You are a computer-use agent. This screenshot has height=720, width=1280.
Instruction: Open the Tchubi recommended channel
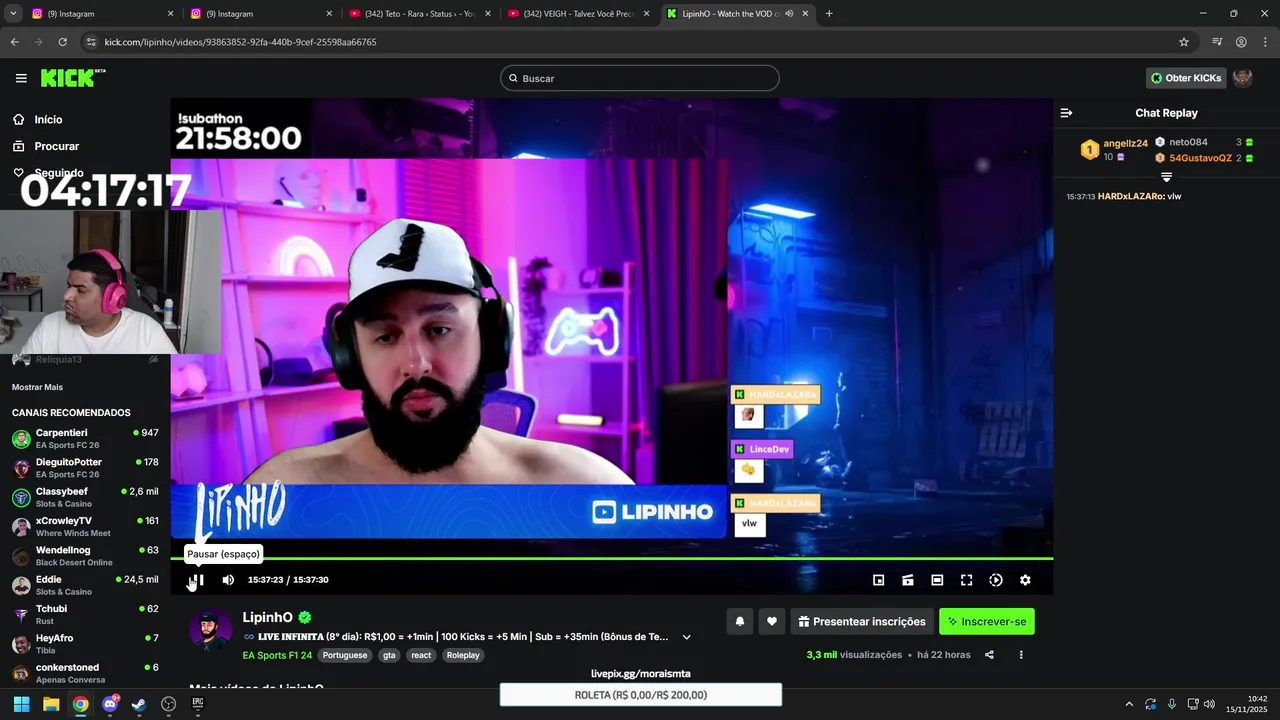point(85,614)
